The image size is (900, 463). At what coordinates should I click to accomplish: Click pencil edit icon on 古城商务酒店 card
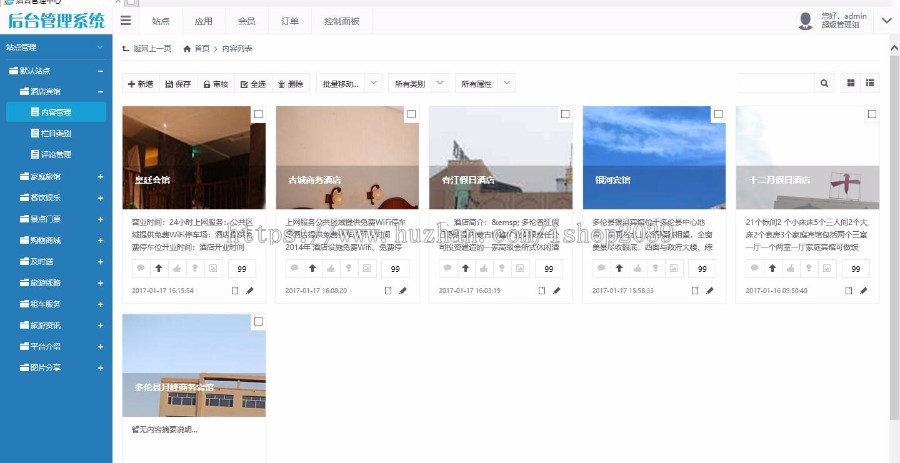tap(403, 290)
